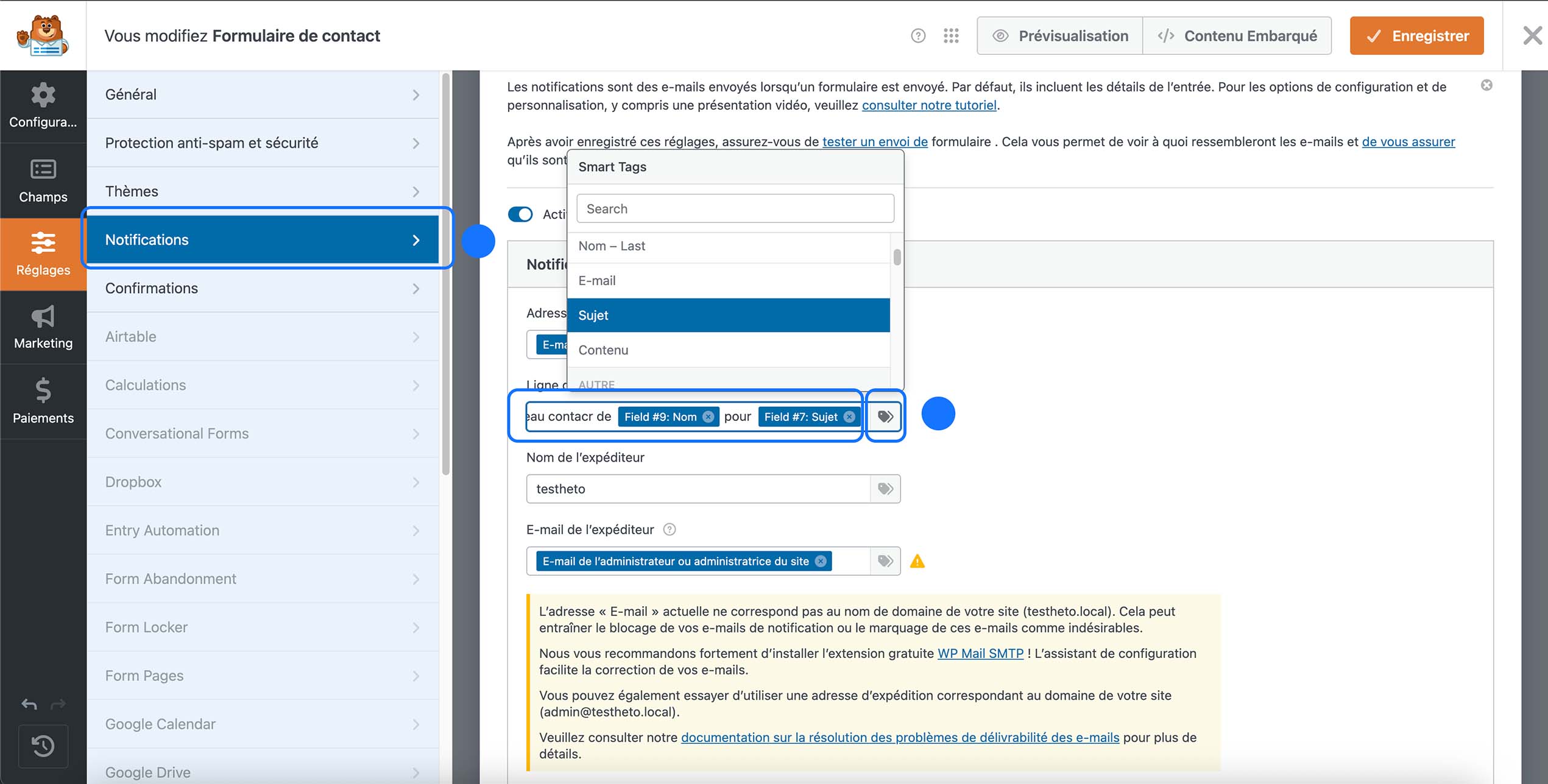Click the undo arrow icon
The width and height of the screenshot is (1548, 784).
pyautogui.click(x=28, y=704)
